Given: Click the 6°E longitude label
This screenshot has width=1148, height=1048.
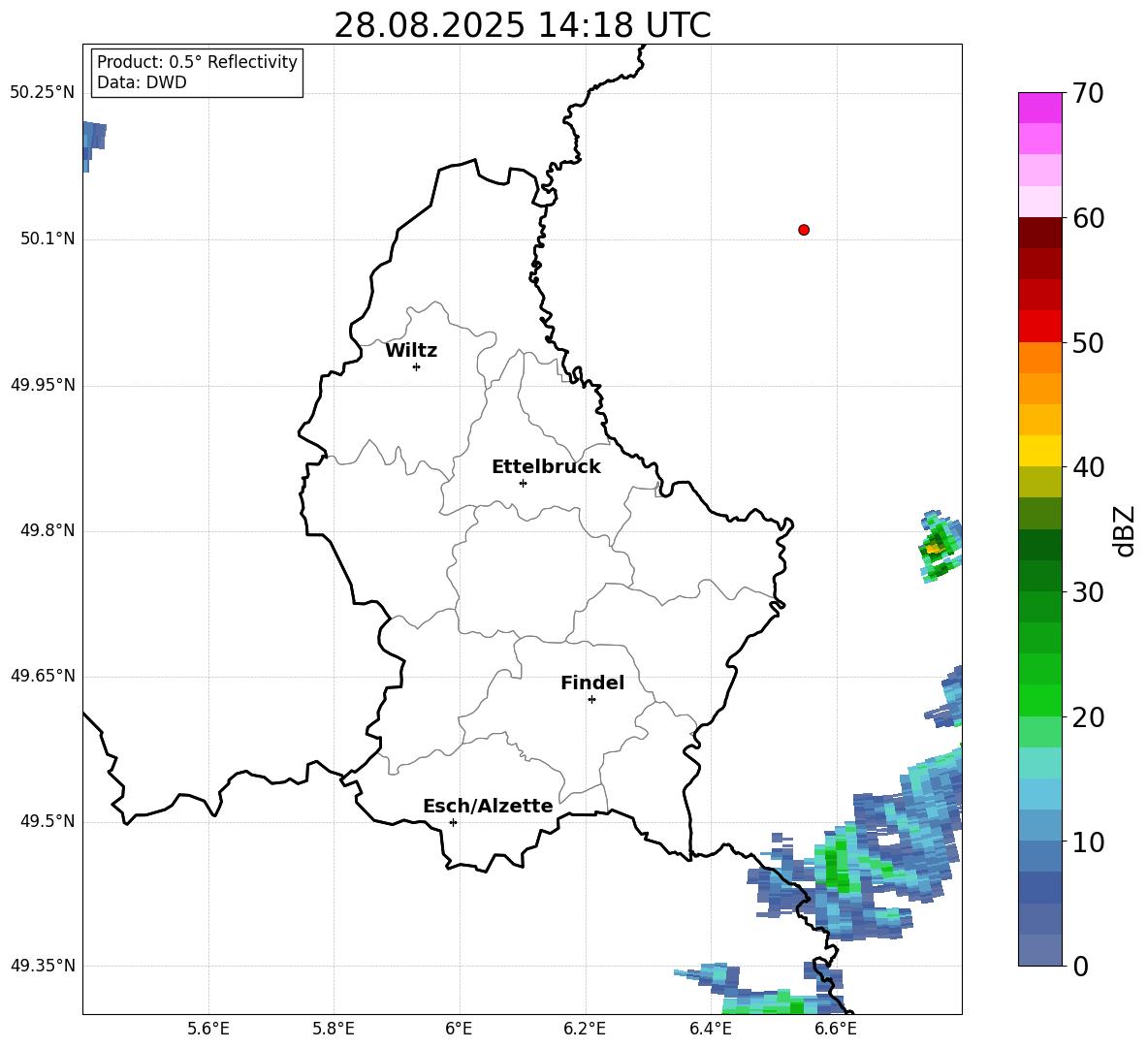Looking at the screenshot, I should coord(460,1029).
